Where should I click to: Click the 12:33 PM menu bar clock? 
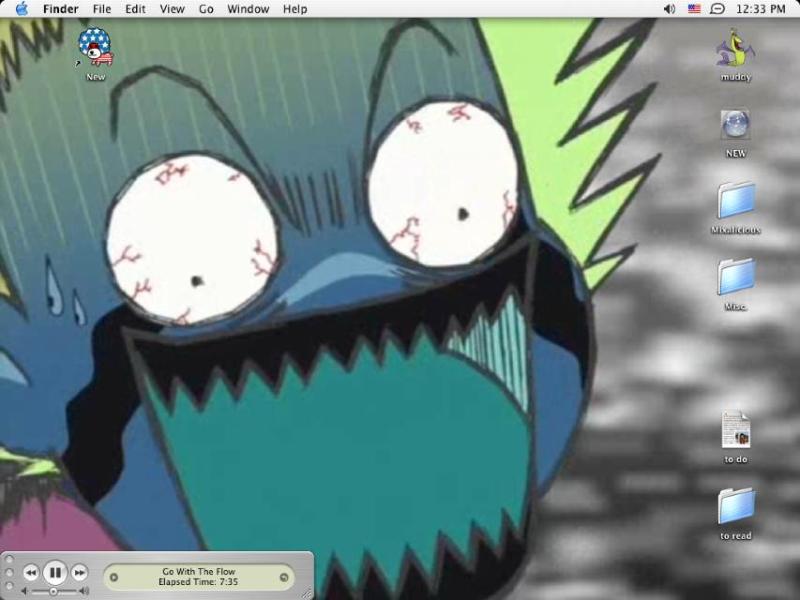pyautogui.click(x=761, y=9)
